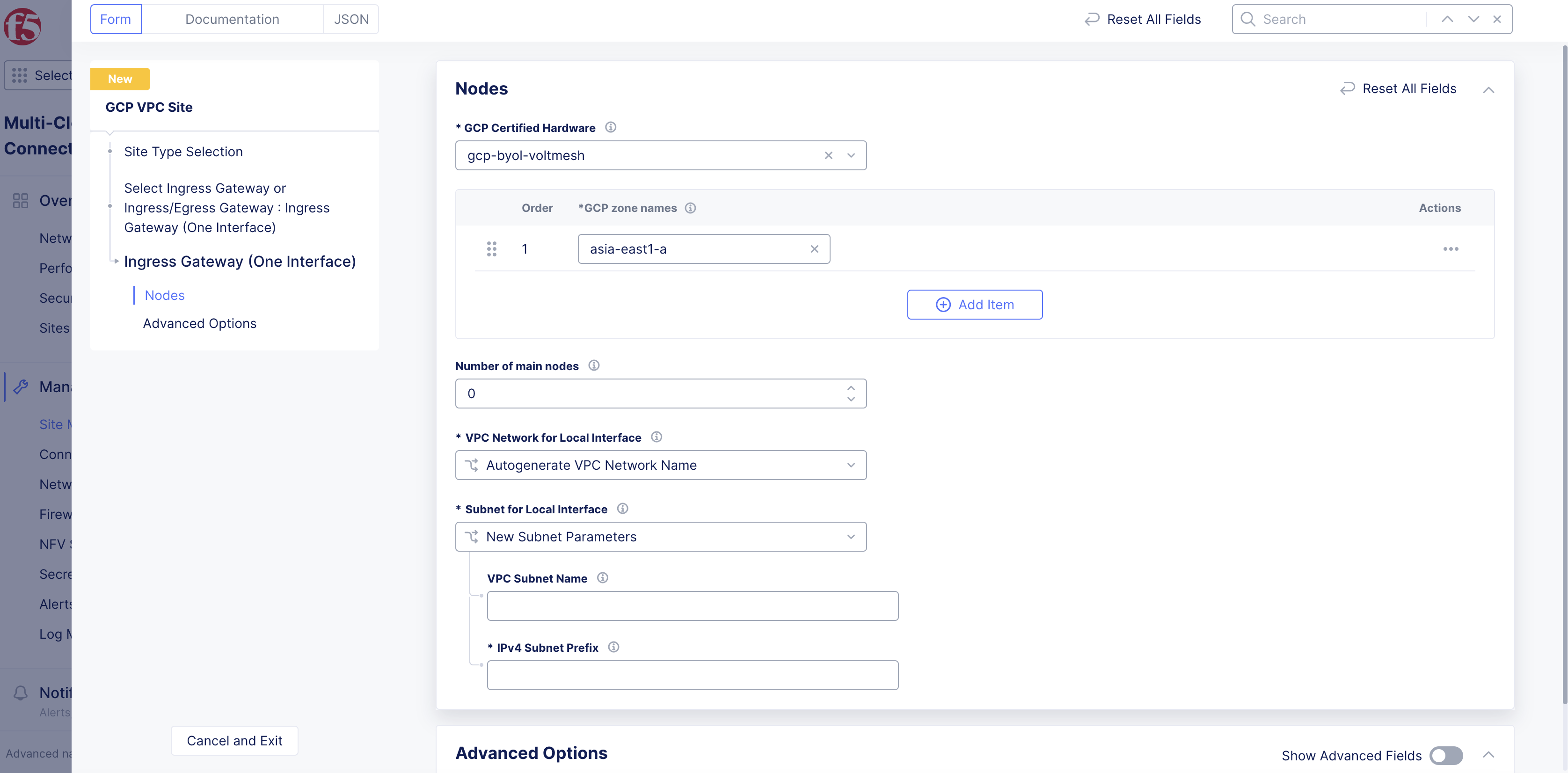Click the VPC Subnet Name input field

[692, 606]
